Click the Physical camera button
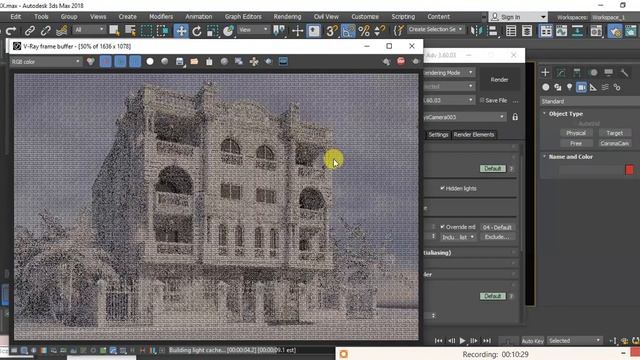The height and width of the screenshot is (360, 640). pos(576,133)
